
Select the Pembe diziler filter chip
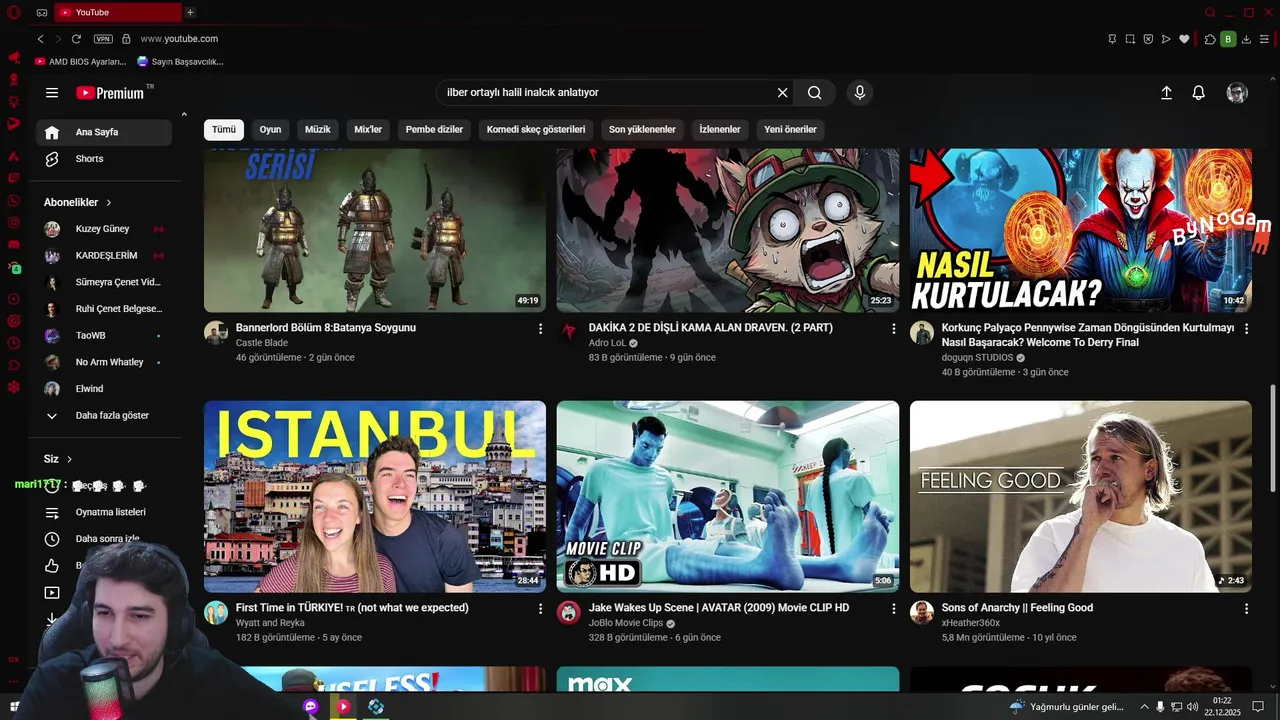434,129
